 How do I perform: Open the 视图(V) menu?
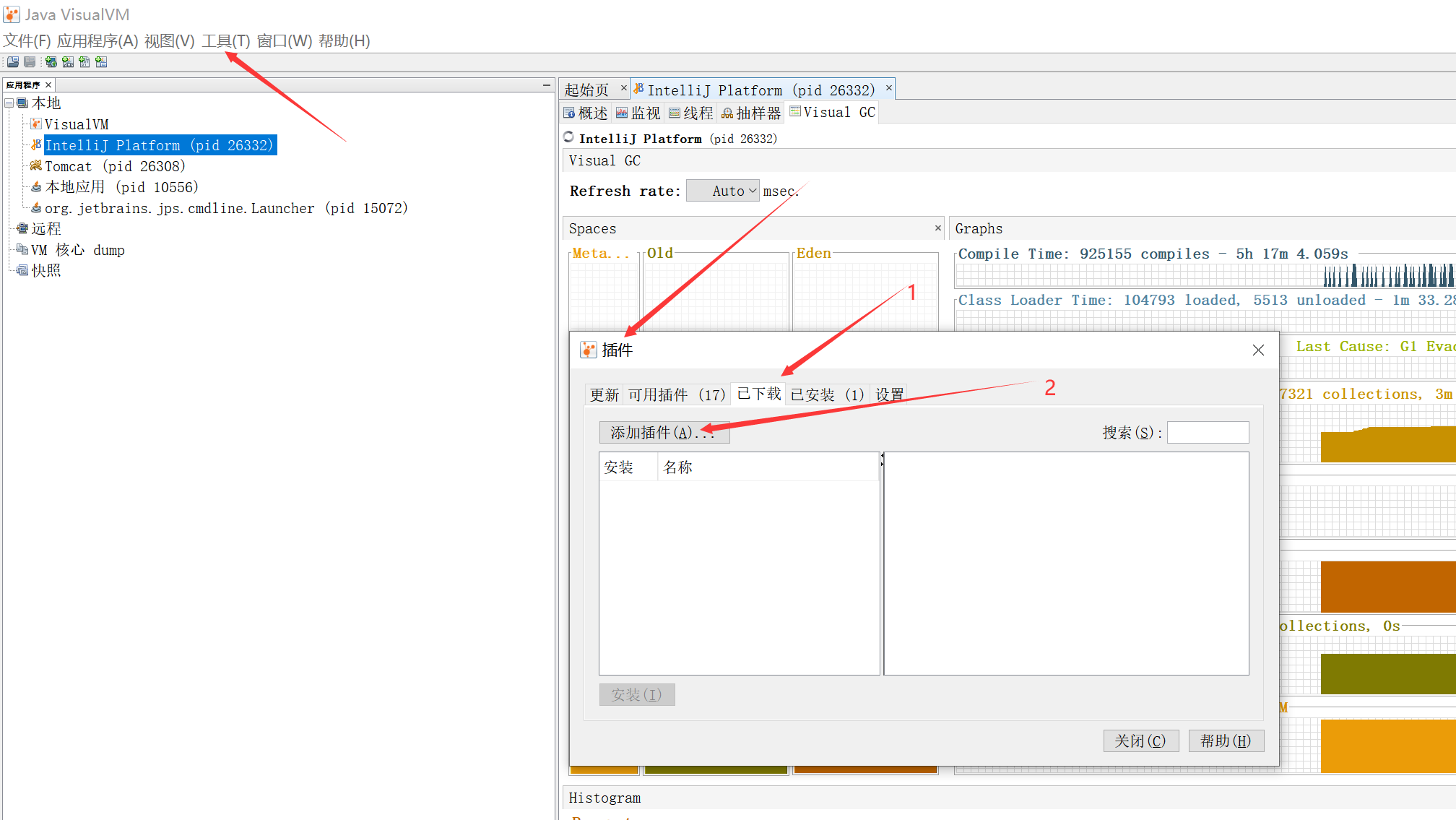click(169, 41)
